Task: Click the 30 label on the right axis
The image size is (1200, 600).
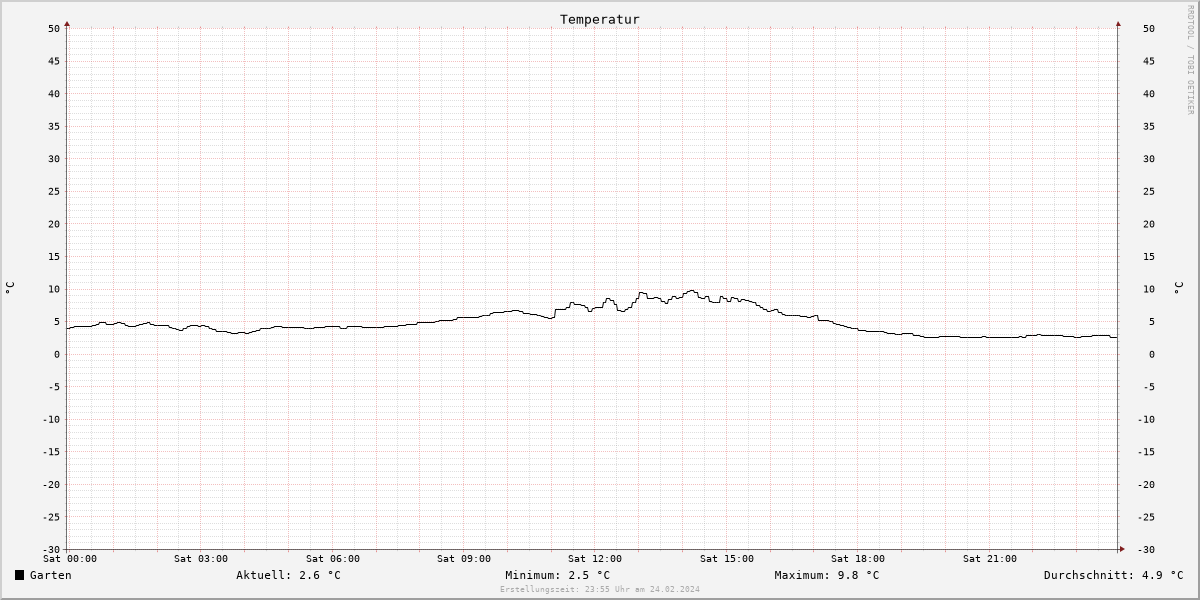Action: click(1150, 159)
